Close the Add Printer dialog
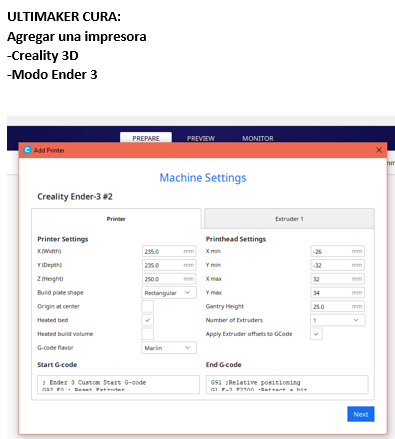Viewport: 395px width, 439px height. point(379,150)
